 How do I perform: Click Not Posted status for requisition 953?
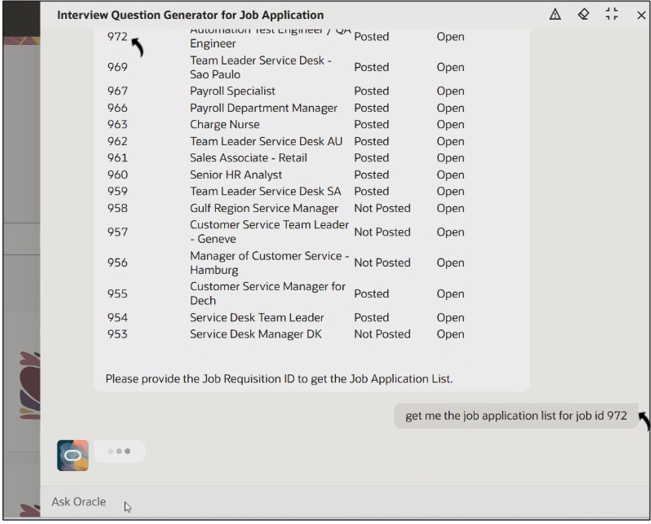pyautogui.click(x=382, y=334)
